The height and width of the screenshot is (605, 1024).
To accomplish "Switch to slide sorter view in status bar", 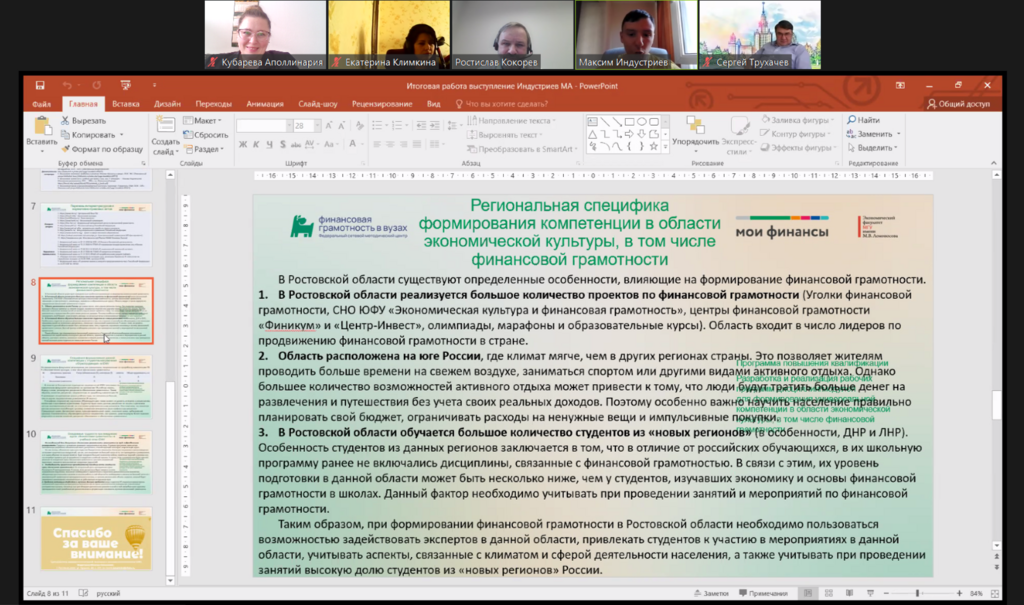I will click(829, 593).
